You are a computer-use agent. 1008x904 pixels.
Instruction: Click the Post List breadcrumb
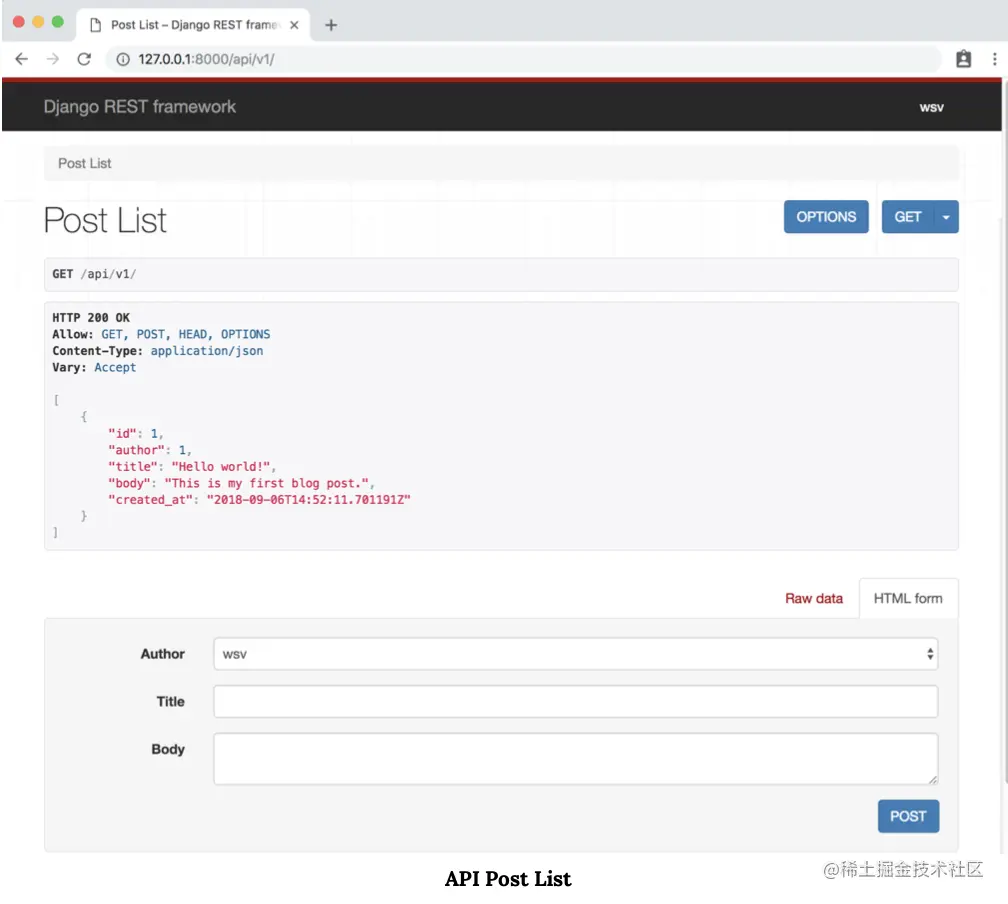click(85, 163)
